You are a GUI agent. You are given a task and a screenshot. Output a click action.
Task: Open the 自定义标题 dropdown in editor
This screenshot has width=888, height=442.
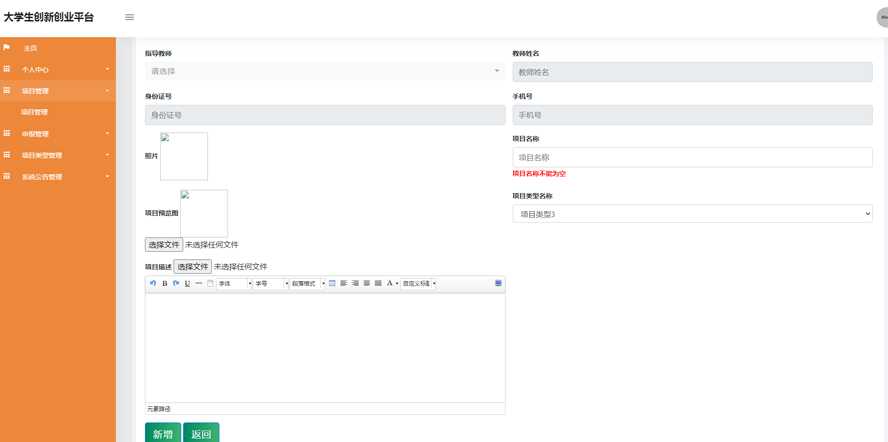pos(418,283)
